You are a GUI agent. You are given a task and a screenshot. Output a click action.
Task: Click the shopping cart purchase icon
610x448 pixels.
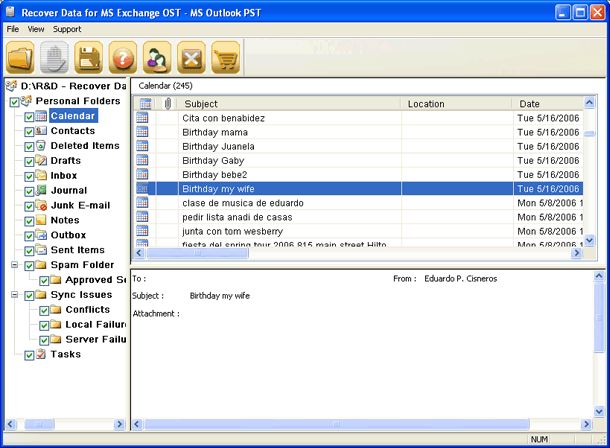tap(226, 58)
